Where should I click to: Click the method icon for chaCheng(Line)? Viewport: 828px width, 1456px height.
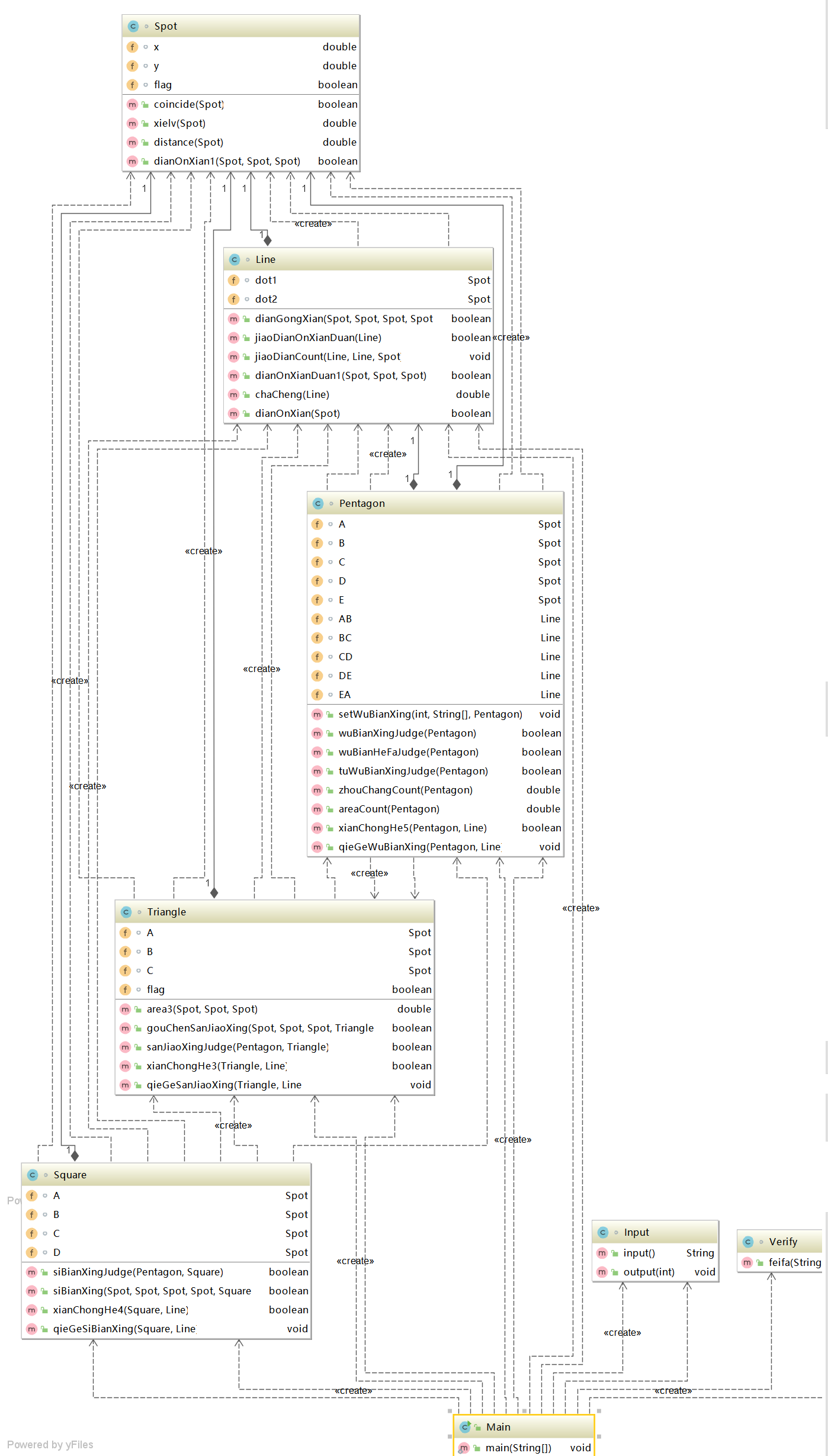pos(234,394)
